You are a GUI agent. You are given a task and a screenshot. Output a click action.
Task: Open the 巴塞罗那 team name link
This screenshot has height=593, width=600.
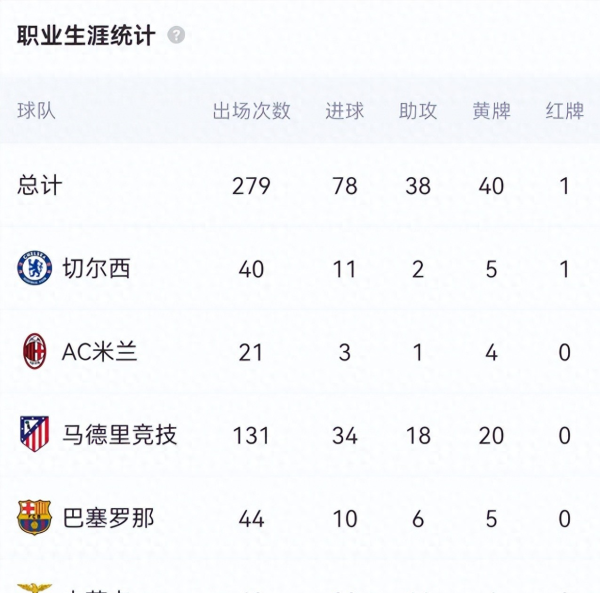click(108, 518)
